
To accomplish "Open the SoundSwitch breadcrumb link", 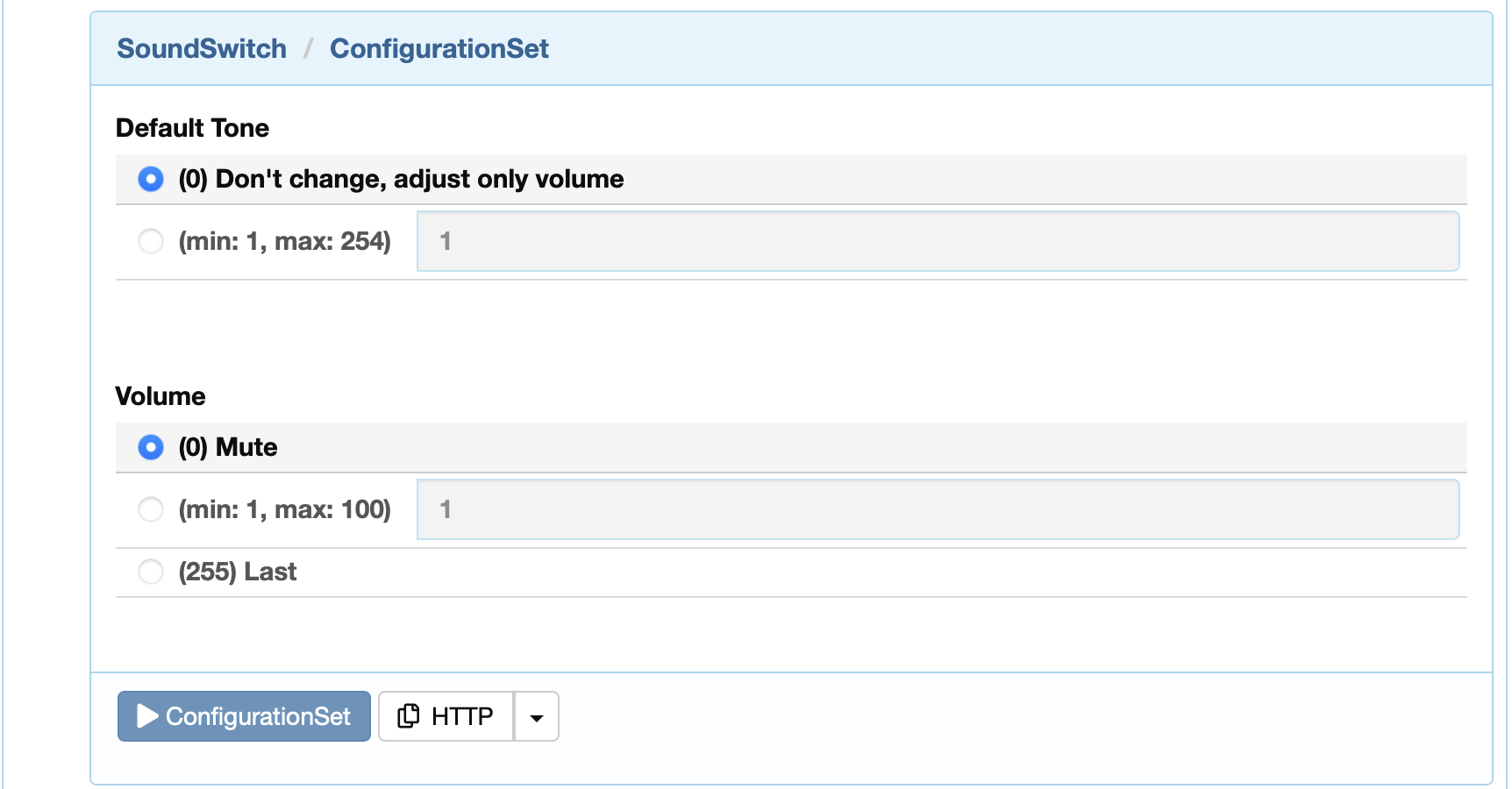I will [x=202, y=48].
